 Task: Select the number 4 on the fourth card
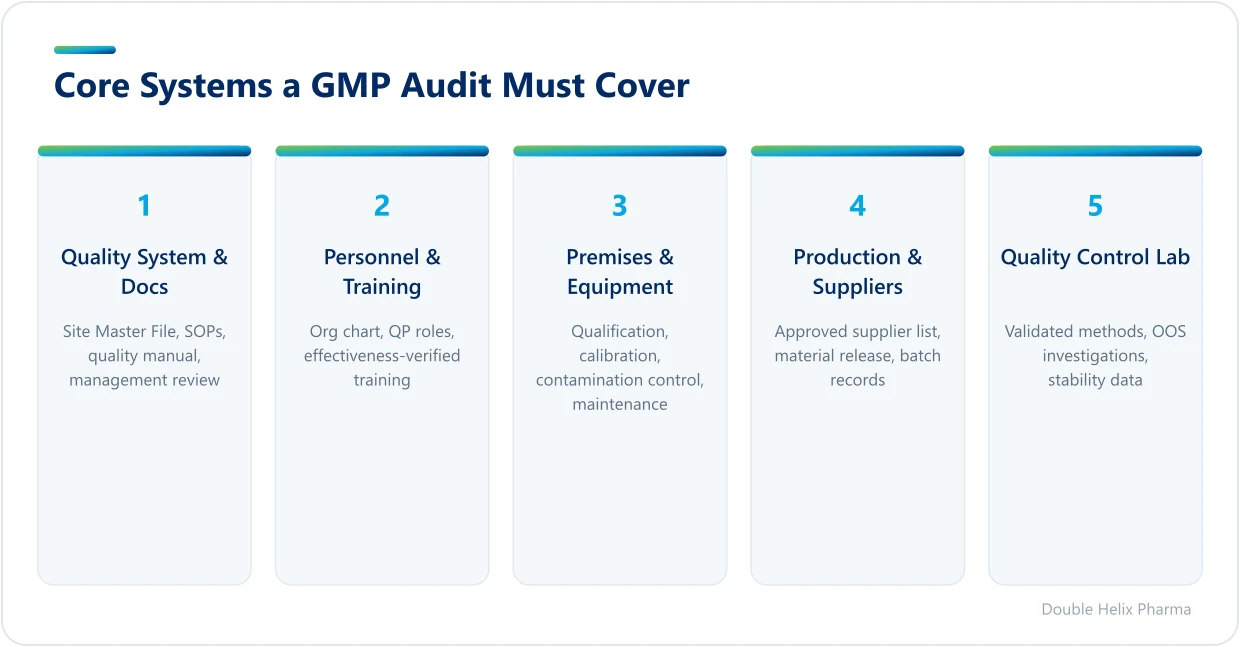pos(858,206)
